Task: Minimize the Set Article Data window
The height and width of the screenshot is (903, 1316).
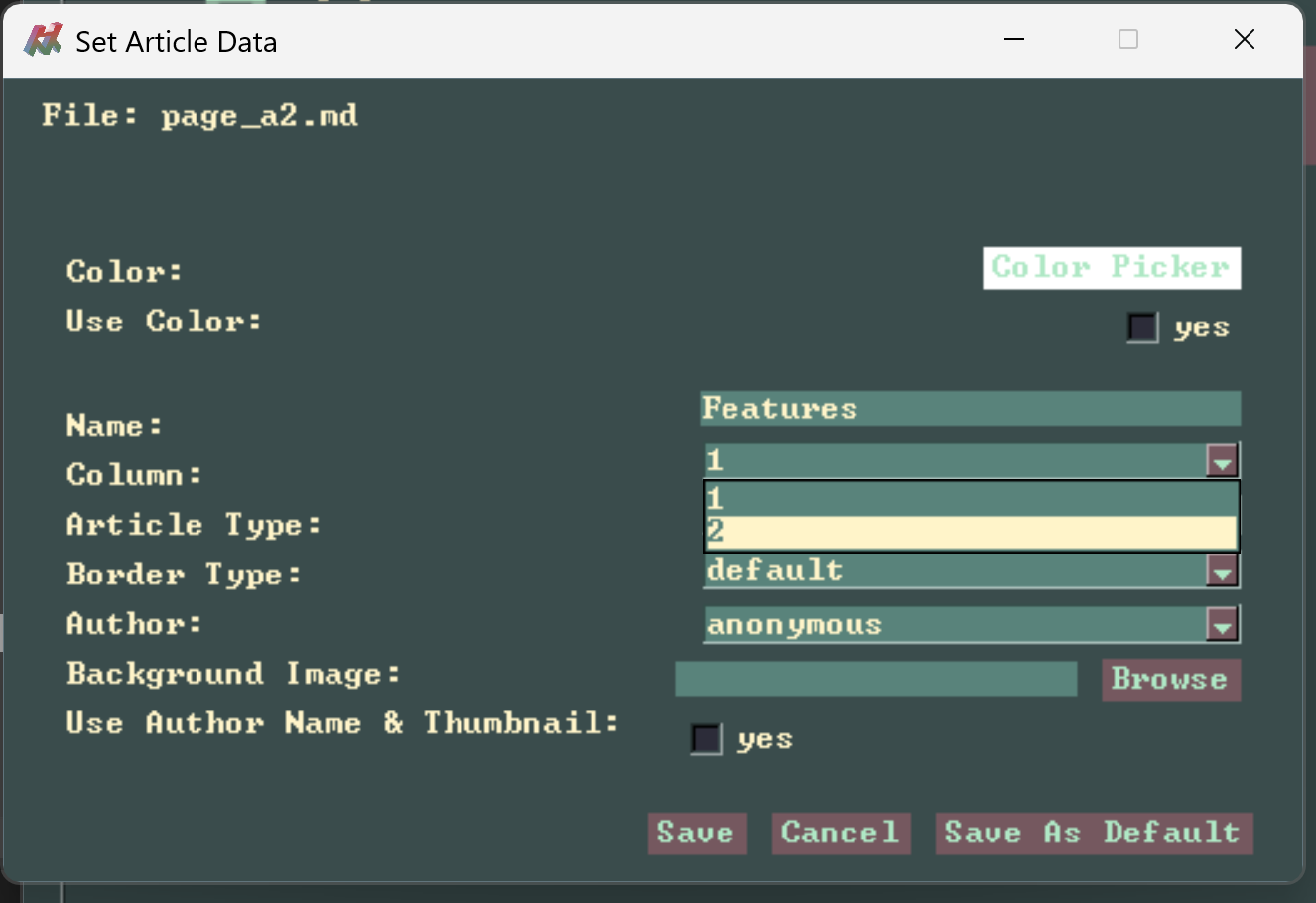Action: 1013,40
